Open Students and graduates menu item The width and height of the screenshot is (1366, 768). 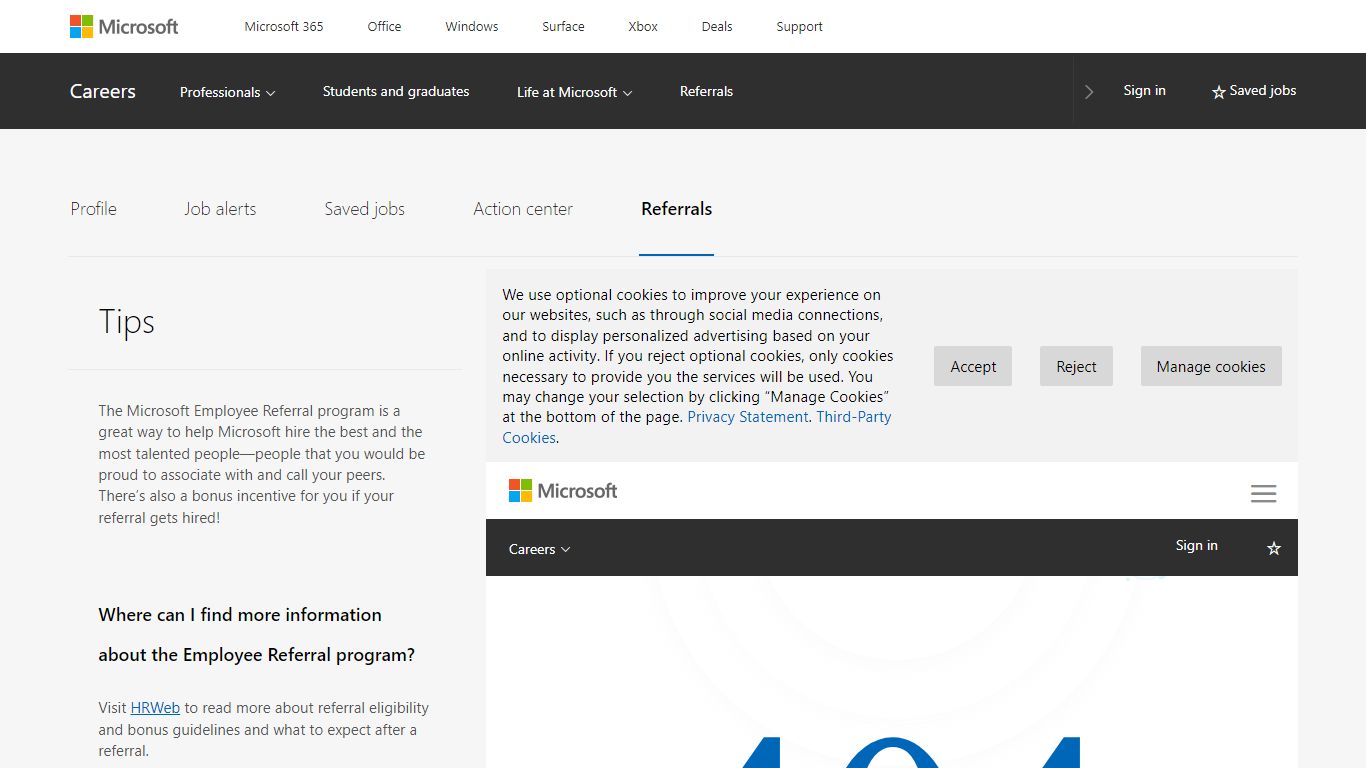(396, 91)
